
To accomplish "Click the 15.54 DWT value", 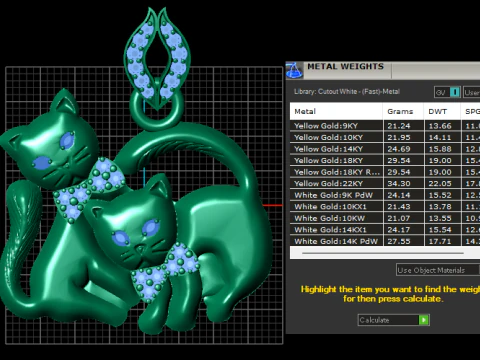I will (x=440, y=230).
